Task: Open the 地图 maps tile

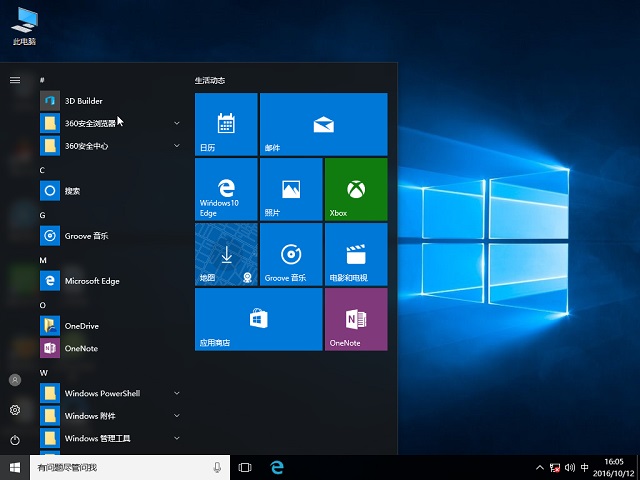Action: pos(226,254)
